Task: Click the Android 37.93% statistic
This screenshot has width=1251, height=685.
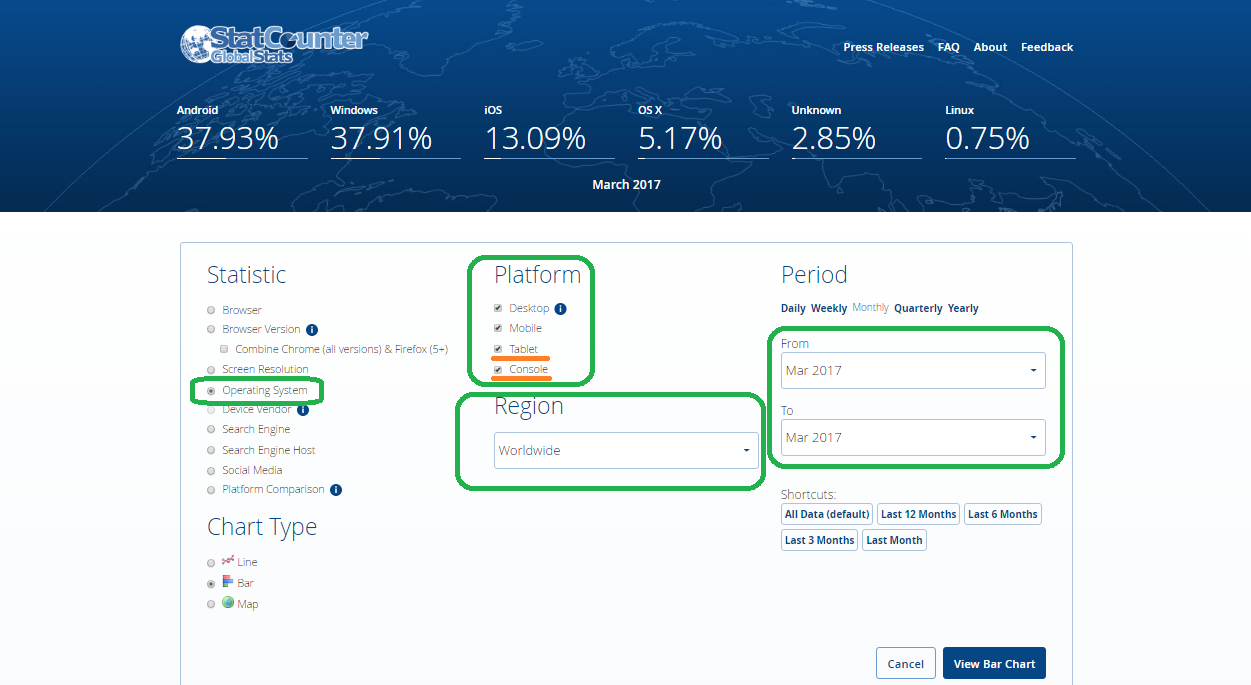Action: click(x=242, y=130)
